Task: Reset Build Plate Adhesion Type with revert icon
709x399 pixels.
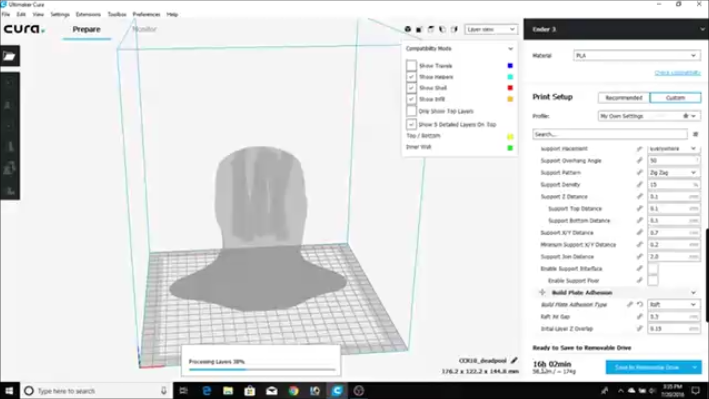Action: 640,304
